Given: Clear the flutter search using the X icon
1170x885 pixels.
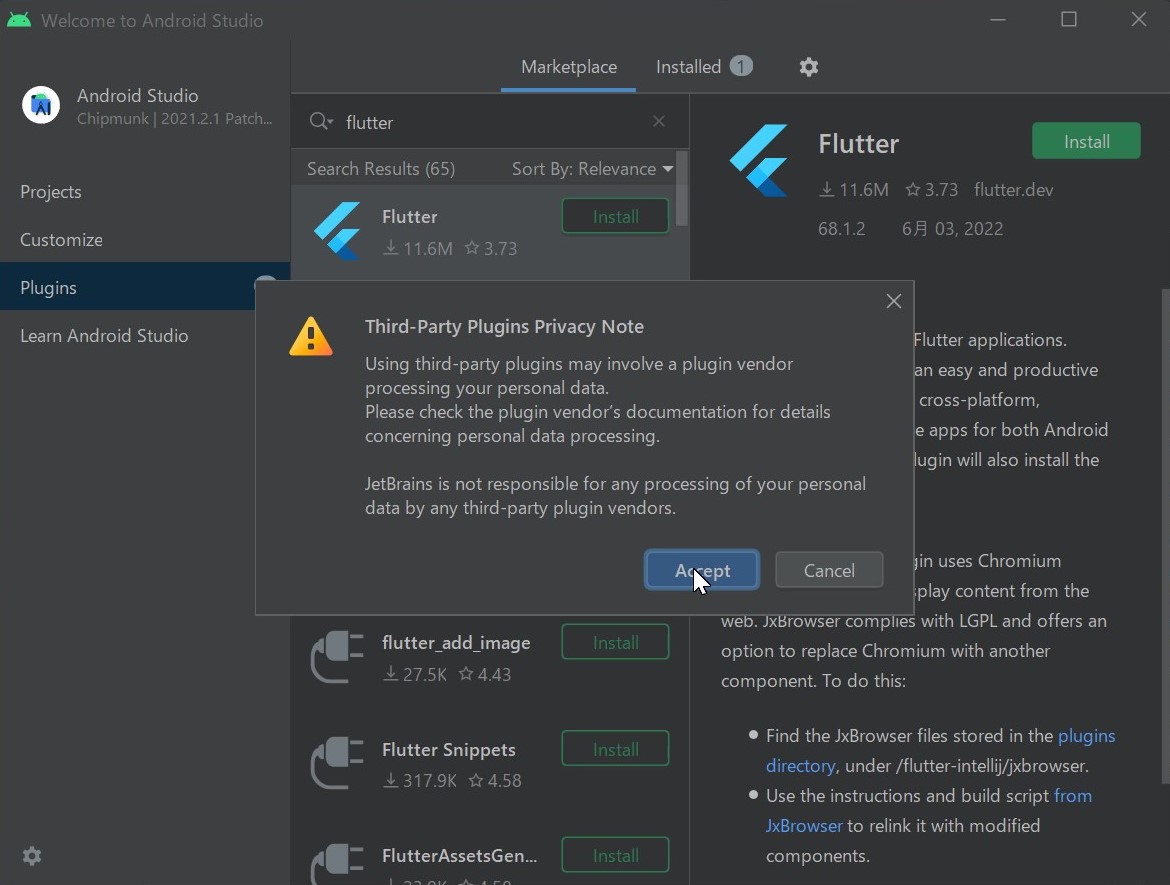Looking at the screenshot, I should [x=658, y=121].
